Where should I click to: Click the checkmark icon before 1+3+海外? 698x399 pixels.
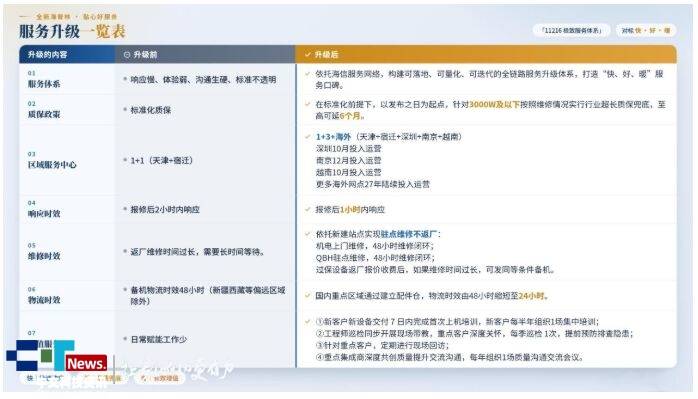[308, 136]
